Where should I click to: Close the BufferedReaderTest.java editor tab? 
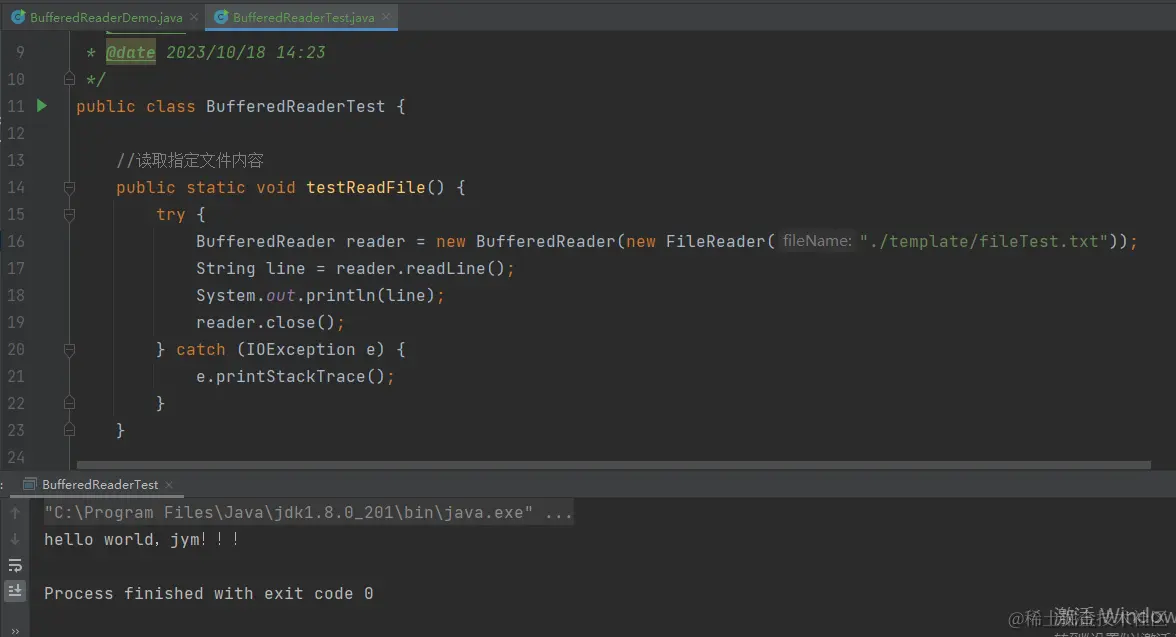pyautogui.click(x=386, y=17)
